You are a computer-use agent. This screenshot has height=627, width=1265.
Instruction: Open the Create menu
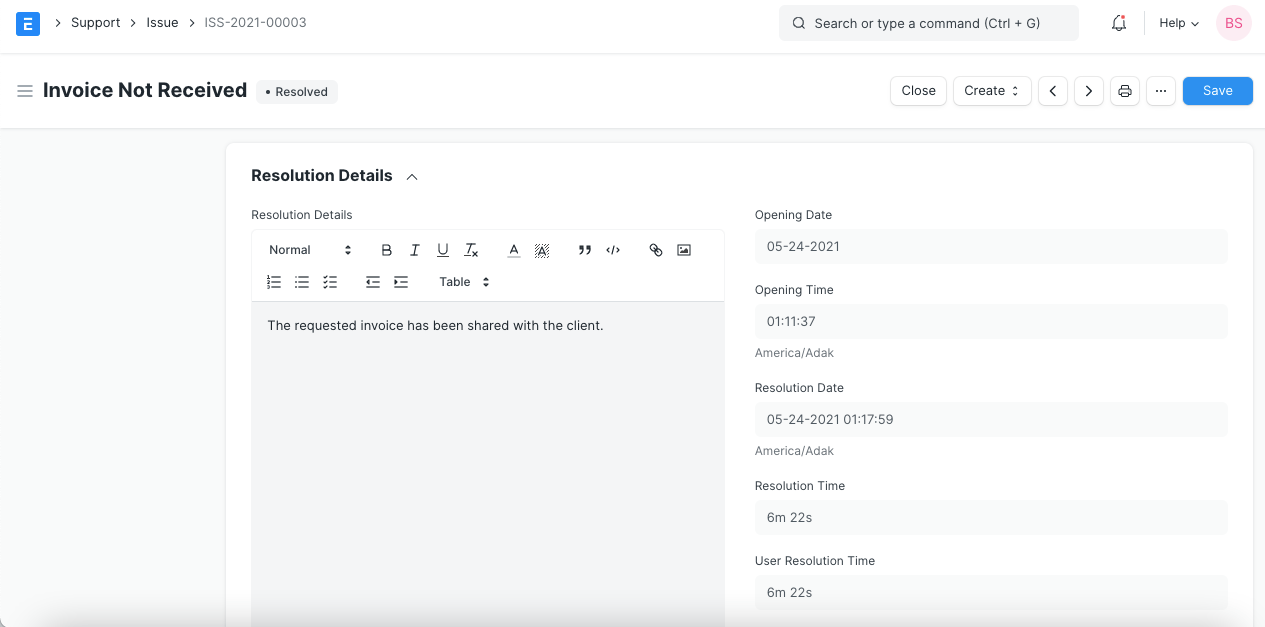point(991,91)
